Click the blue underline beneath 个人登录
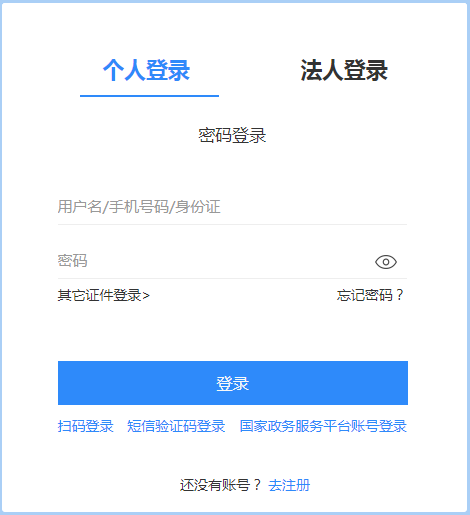 pos(149,96)
